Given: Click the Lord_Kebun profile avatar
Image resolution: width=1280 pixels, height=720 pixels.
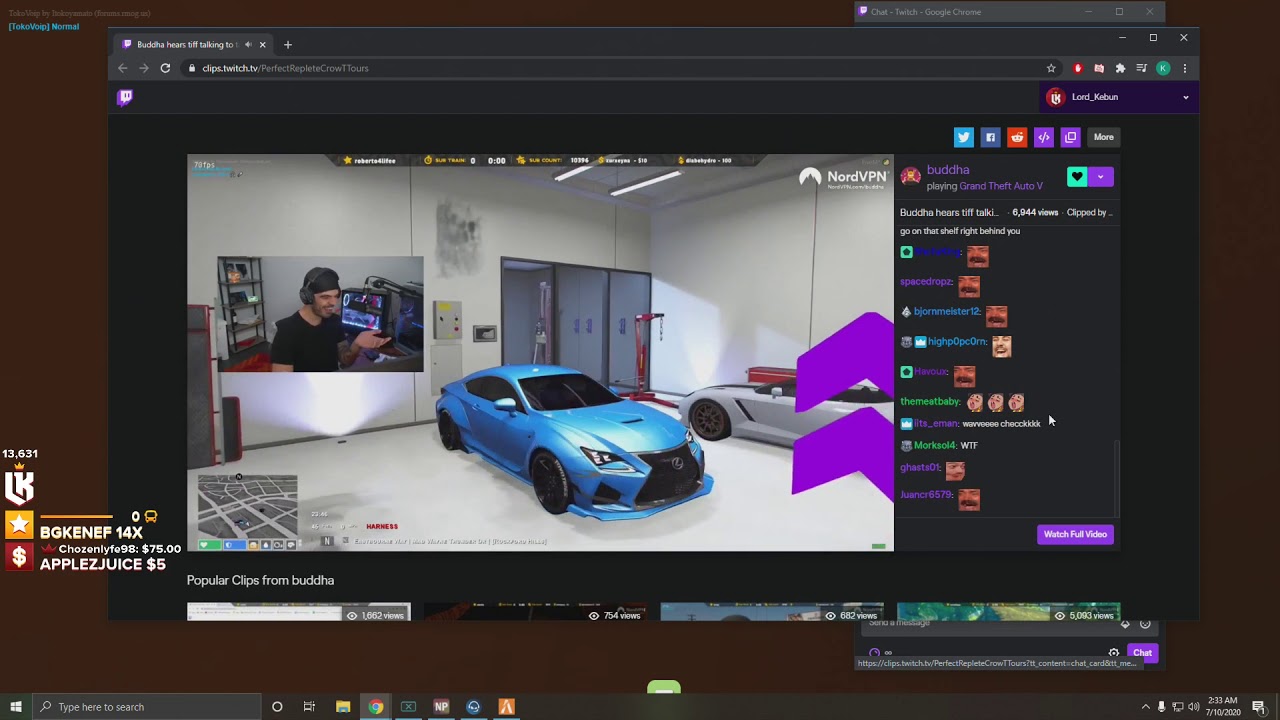Looking at the screenshot, I should click(1055, 97).
